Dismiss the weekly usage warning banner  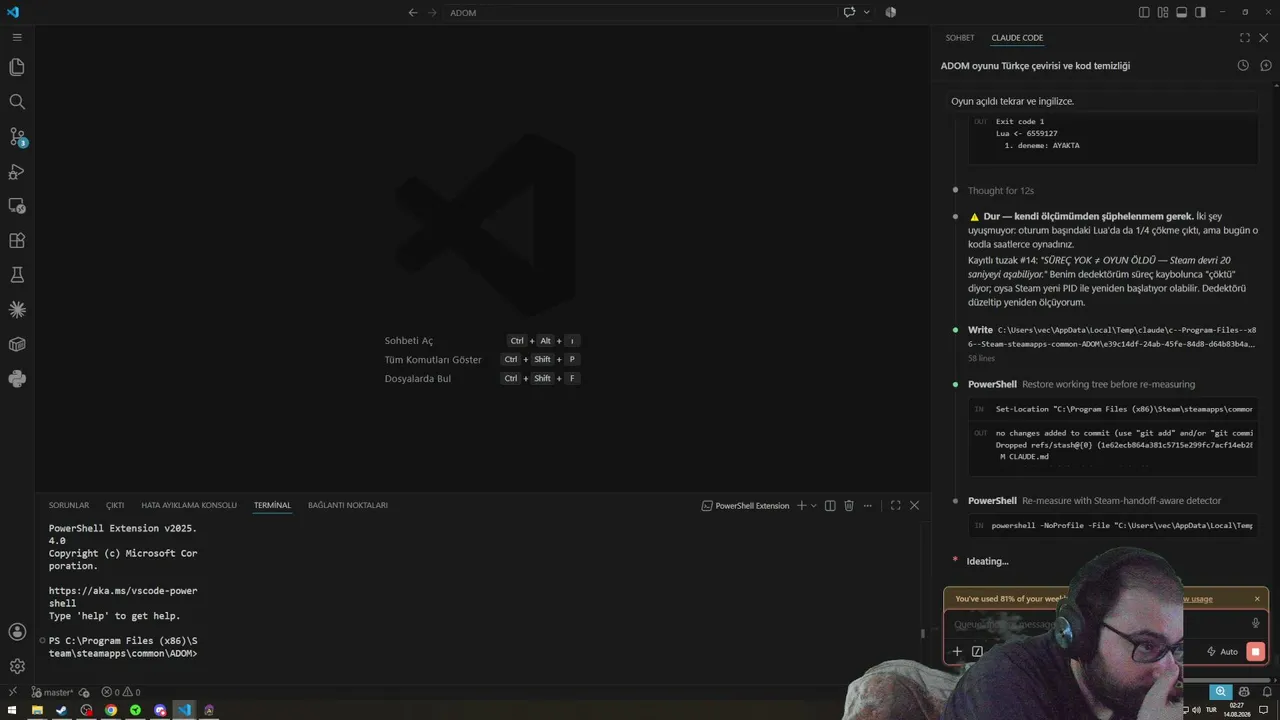tap(1257, 599)
